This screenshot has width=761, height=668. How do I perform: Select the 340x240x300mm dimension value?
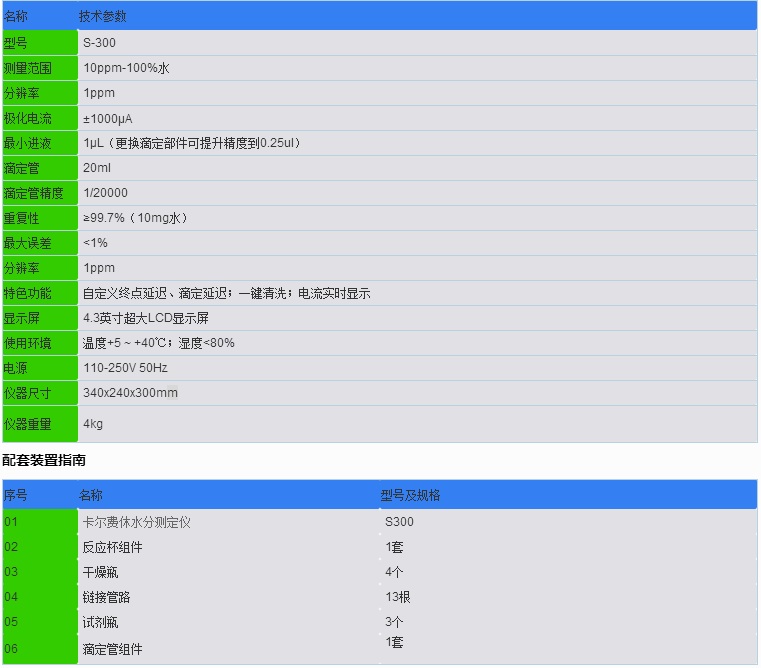click(130, 393)
